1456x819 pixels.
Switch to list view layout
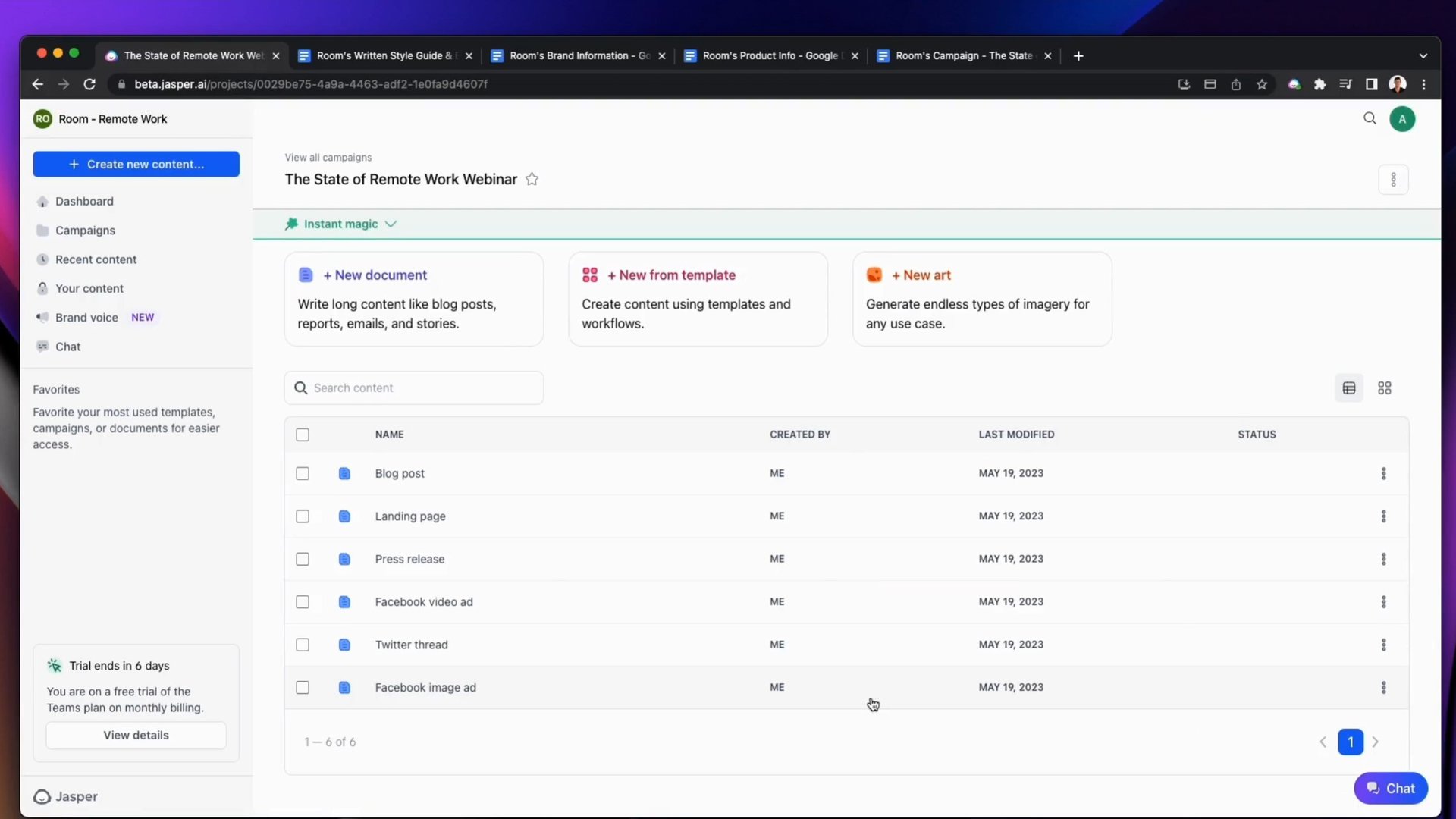tap(1349, 388)
